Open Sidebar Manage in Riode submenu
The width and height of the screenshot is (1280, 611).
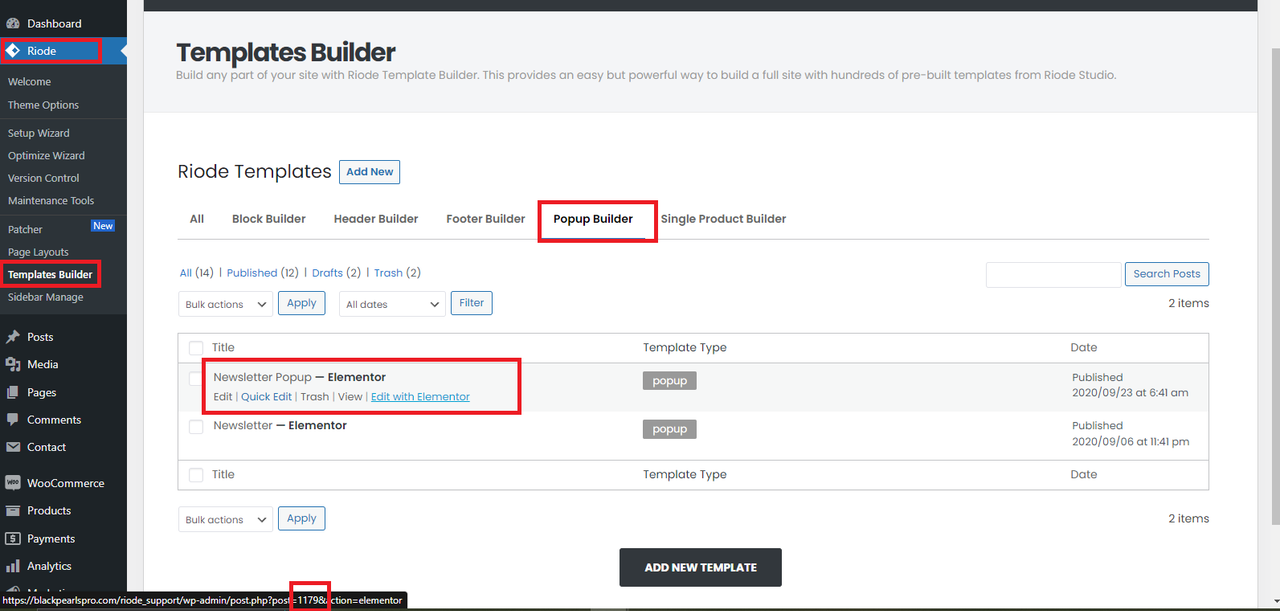pos(46,297)
